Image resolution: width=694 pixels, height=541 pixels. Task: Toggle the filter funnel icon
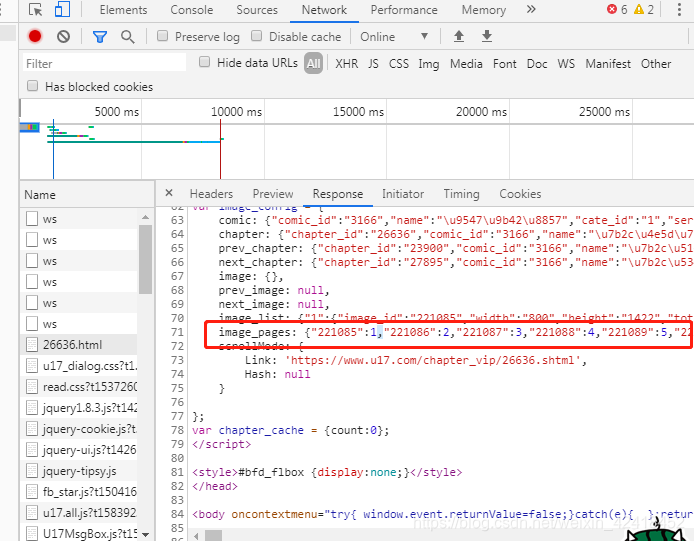click(100, 37)
